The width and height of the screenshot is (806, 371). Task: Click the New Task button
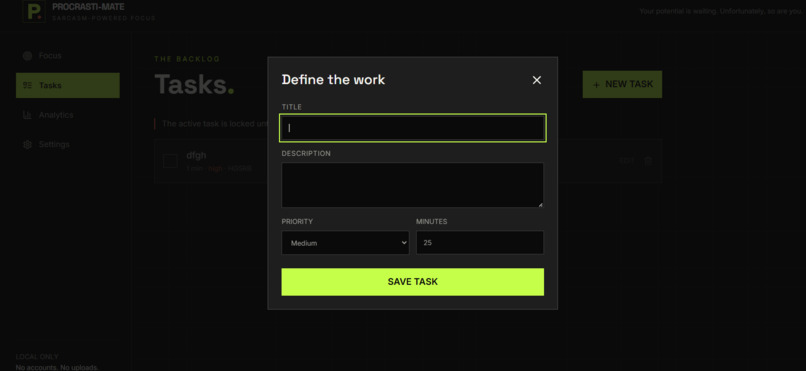[x=622, y=84]
